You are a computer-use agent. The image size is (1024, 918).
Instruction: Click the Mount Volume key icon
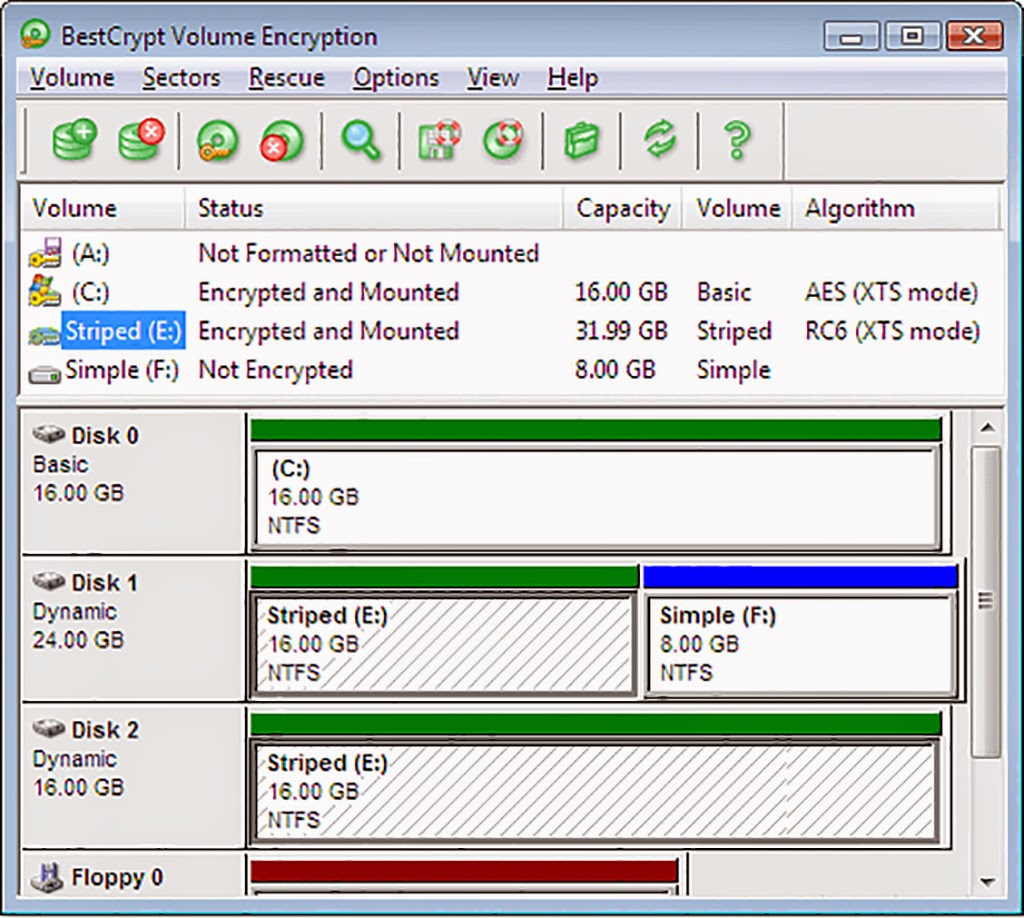[x=217, y=140]
